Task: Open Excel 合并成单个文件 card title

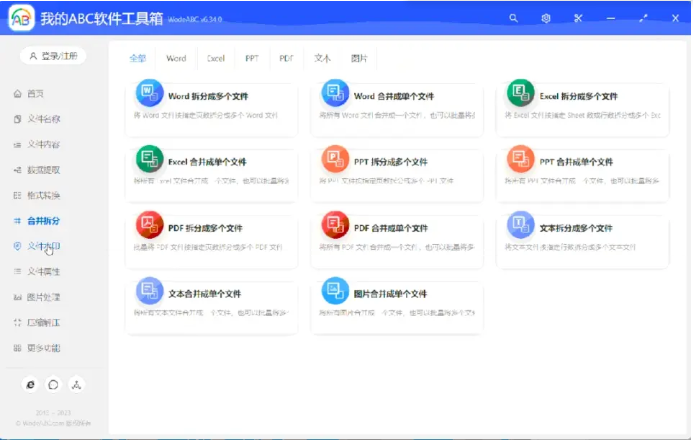Action: (207, 162)
